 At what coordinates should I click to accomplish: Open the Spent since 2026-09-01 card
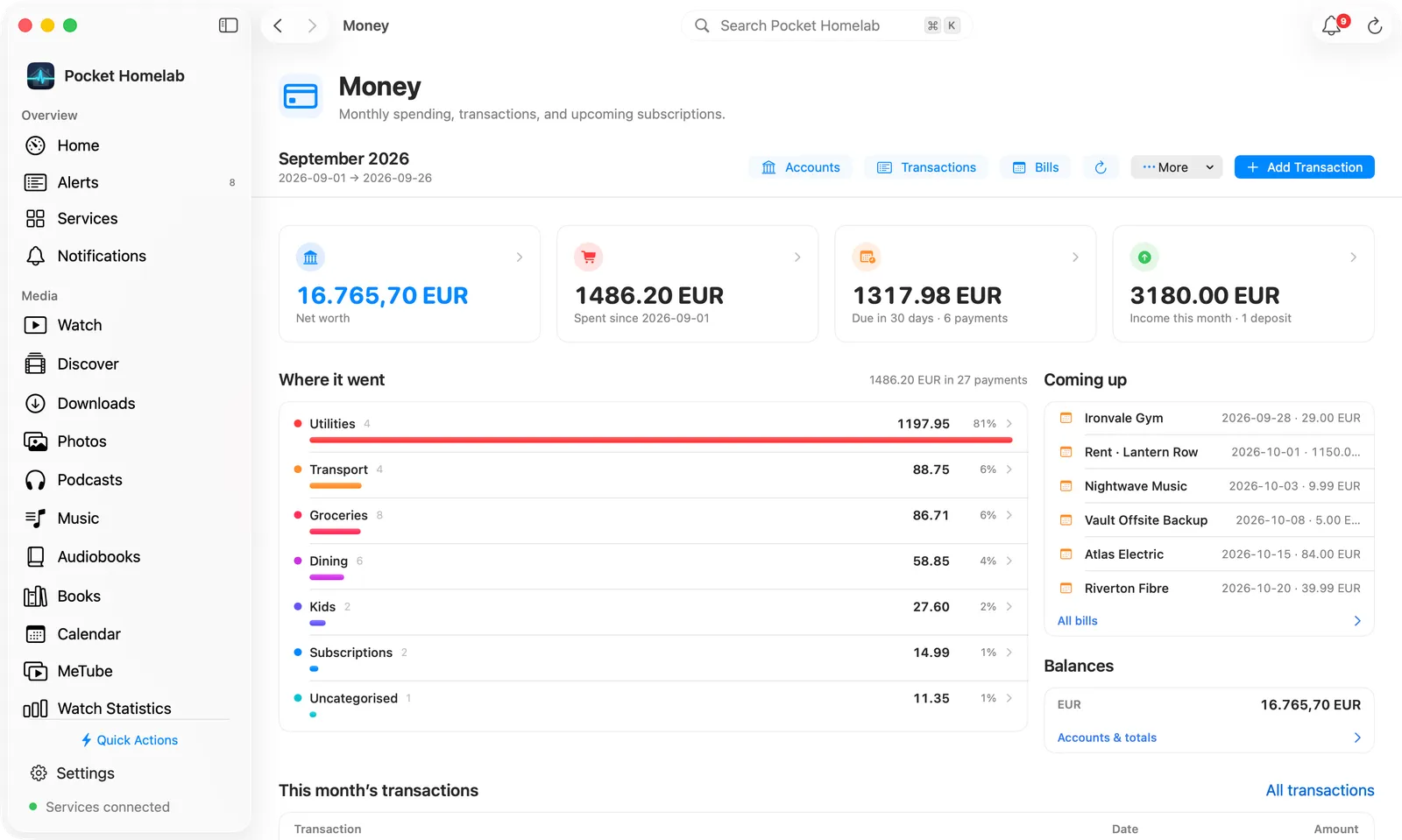687,284
